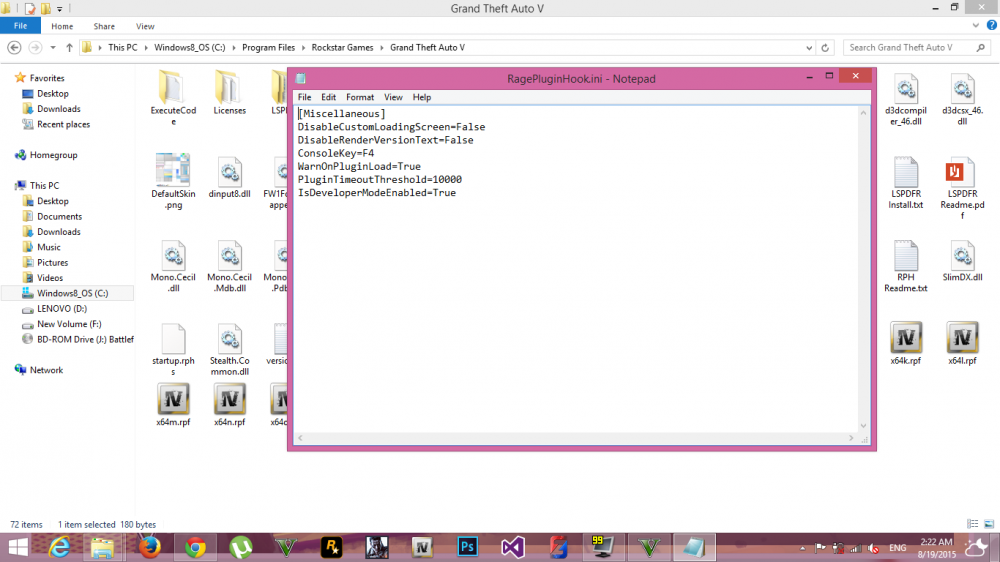The image size is (1000, 562).
Task: Go up one folder level
Action: 70,48
